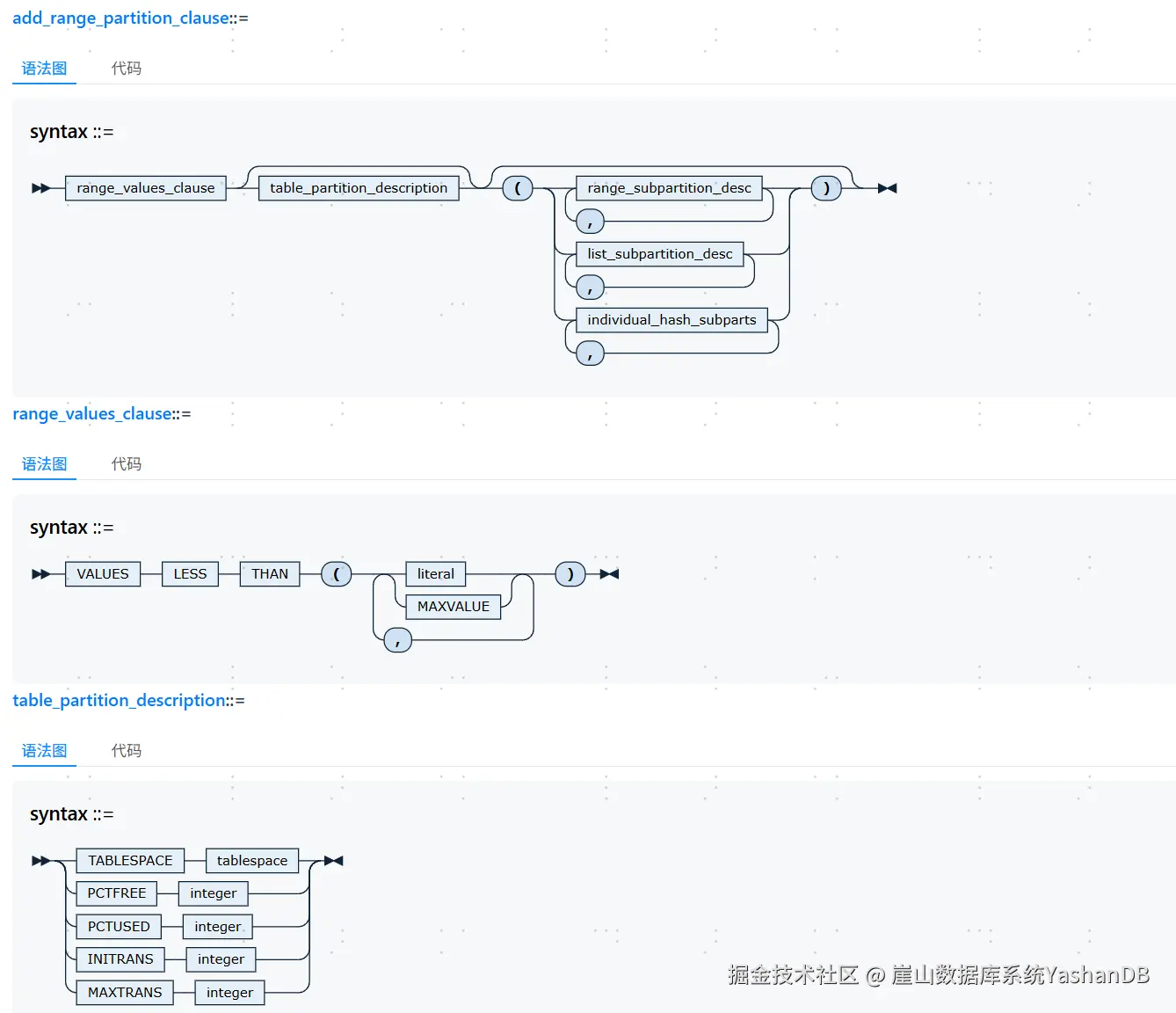Click the range_subpartition_desc diagram box
The image size is (1176, 1013).
coord(670,188)
